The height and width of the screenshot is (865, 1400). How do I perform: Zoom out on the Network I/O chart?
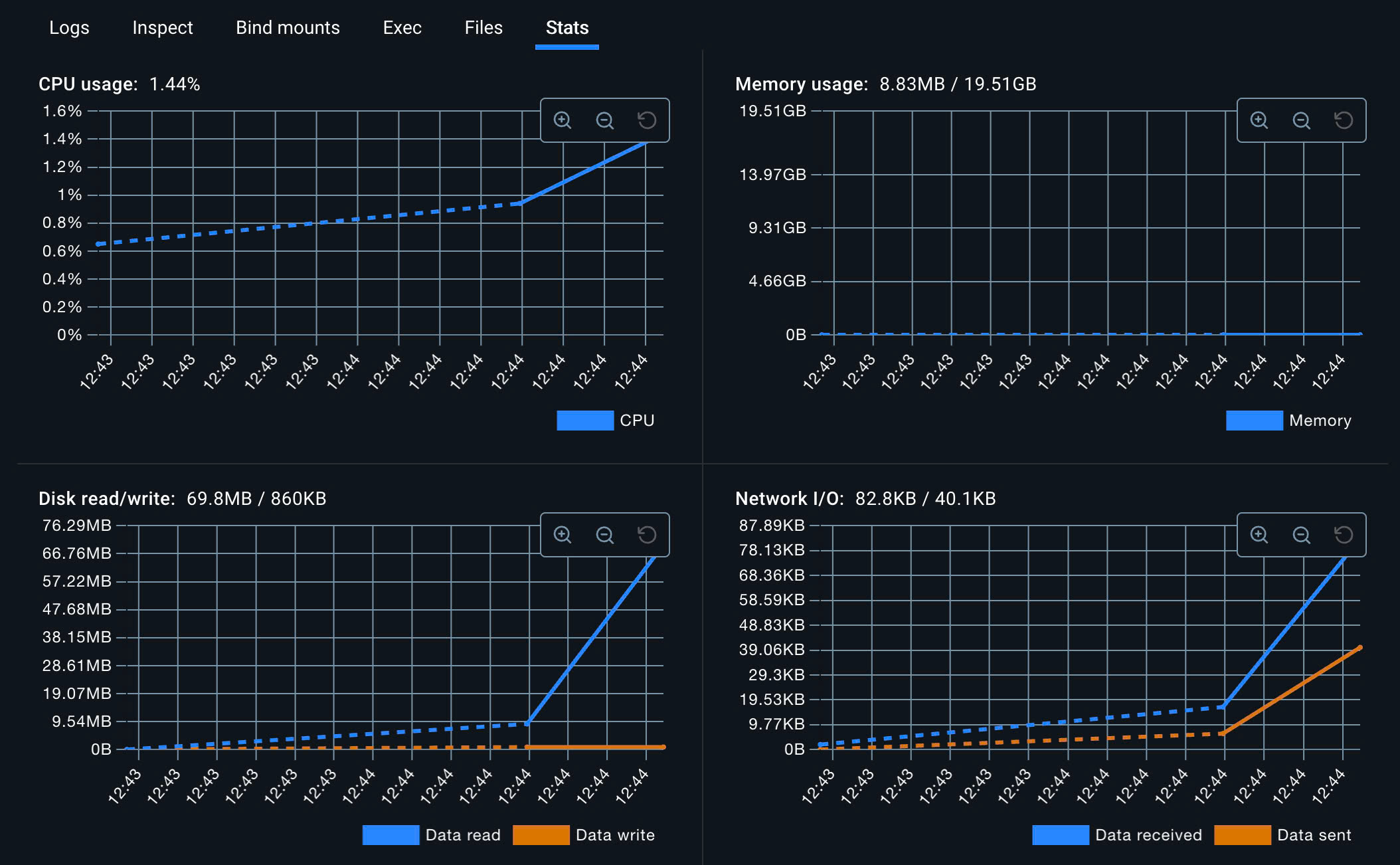(x=1302, y=535)
